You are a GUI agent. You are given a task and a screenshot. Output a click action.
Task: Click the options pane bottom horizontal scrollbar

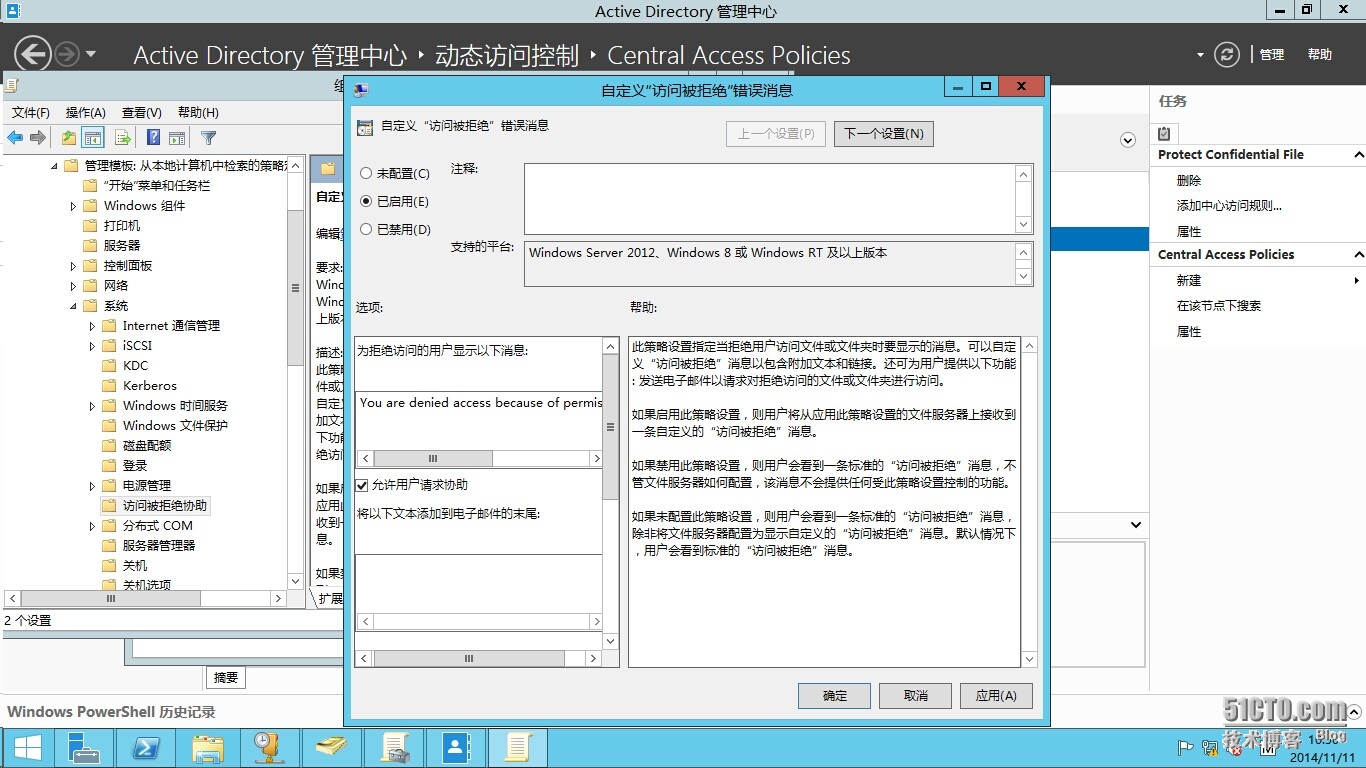click(478, 659)
